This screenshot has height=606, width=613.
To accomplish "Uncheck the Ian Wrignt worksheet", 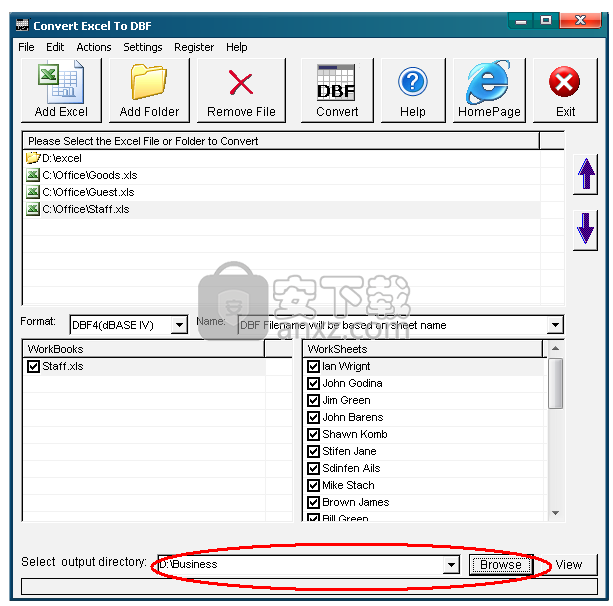I will tap(313, 366).
